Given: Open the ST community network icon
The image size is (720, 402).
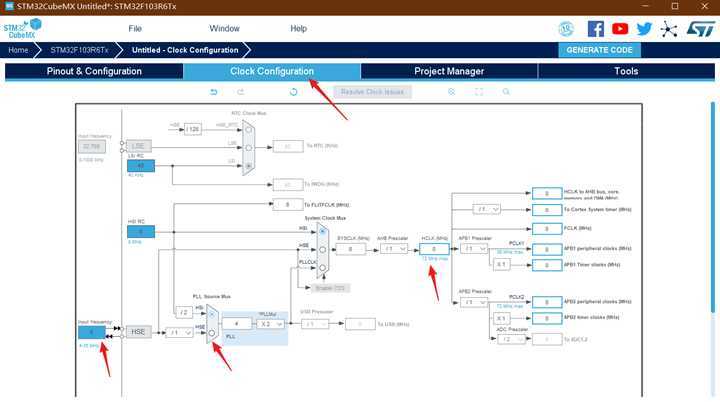Looking at the screenshot, I should [x=669, y=29].
